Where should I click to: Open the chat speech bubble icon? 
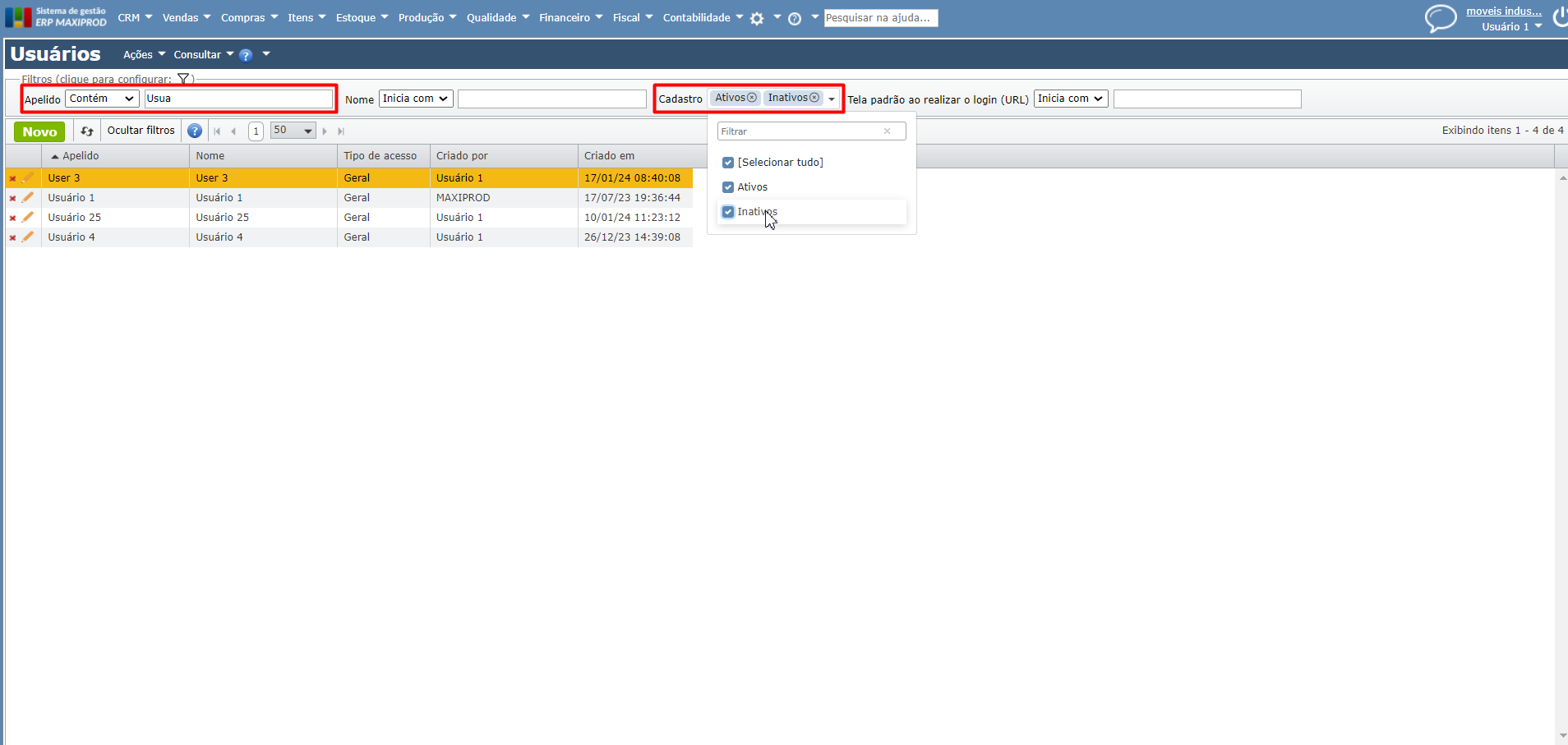(1440, 18)
